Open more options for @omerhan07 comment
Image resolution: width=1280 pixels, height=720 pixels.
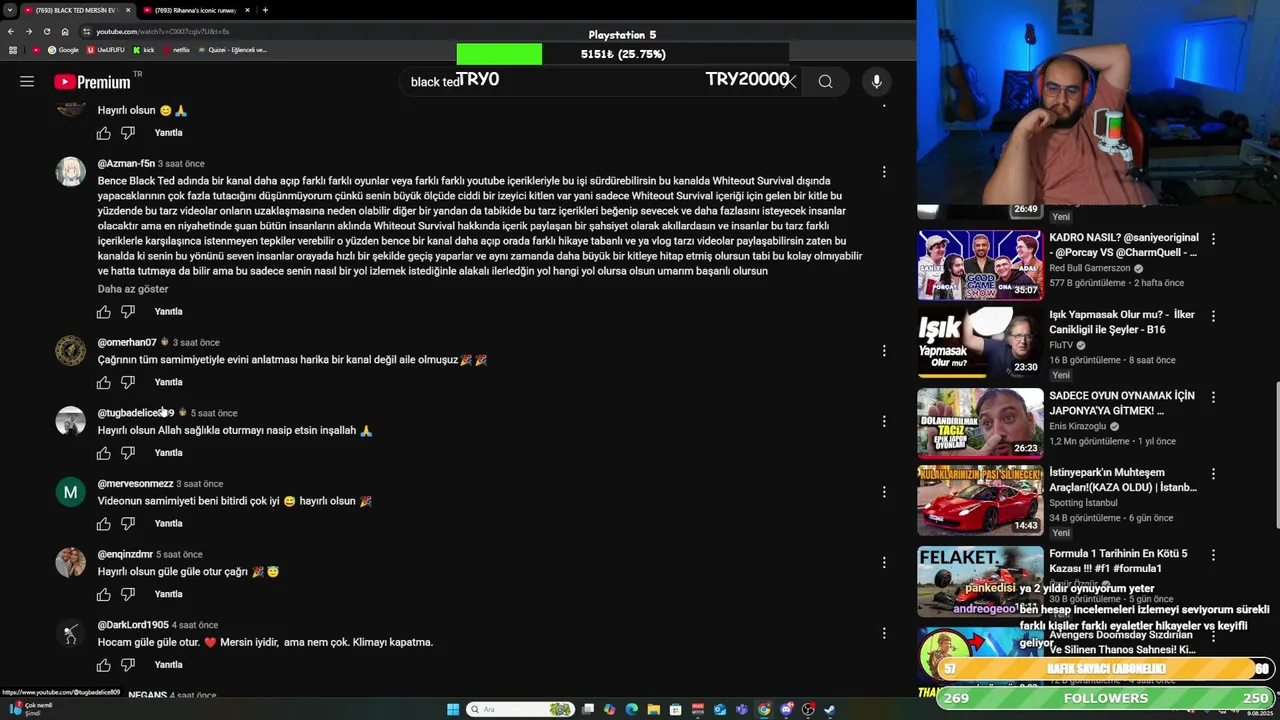pos(884,350)
